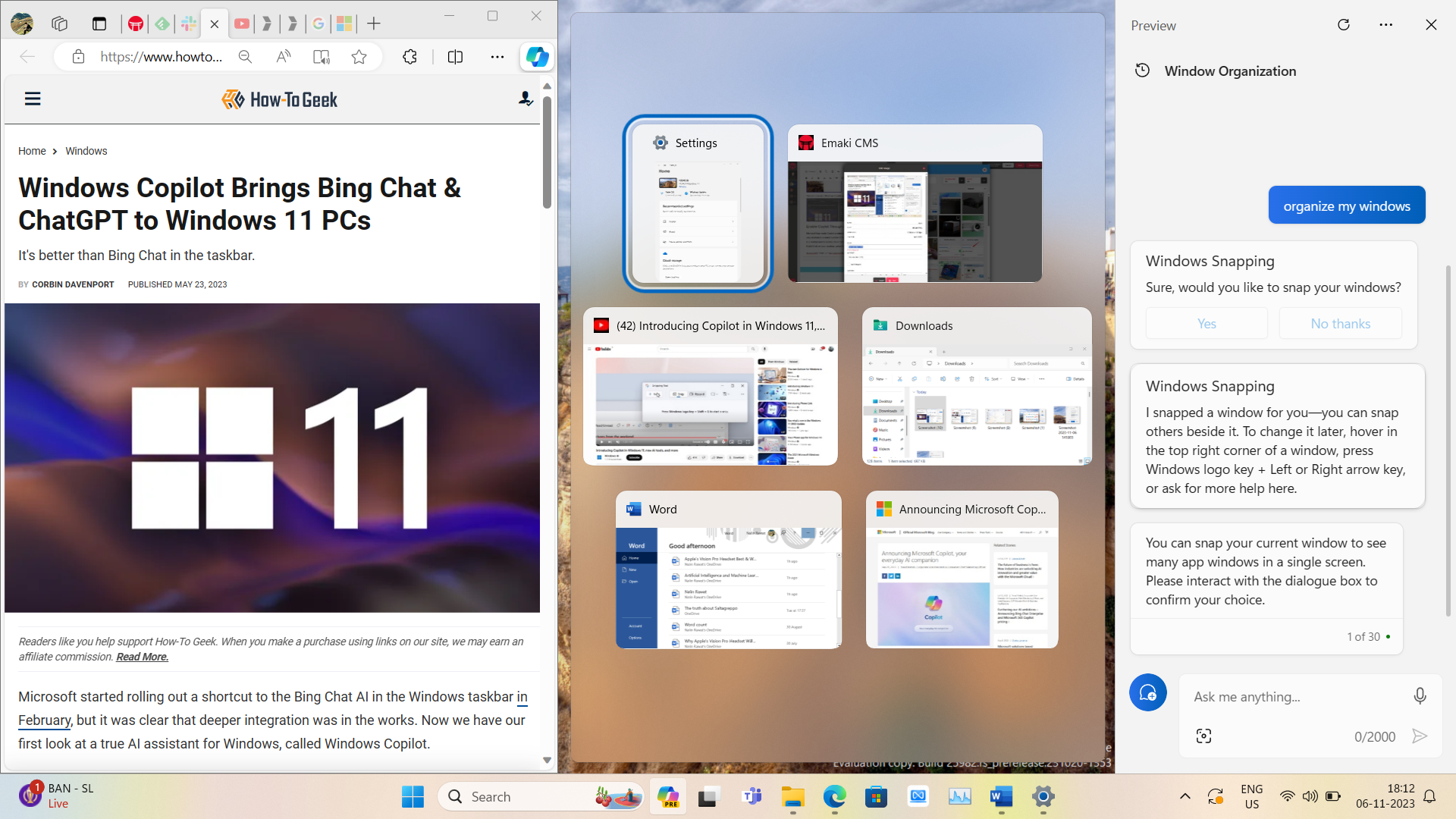Screen dimensions: 1456x819
Task: Open the split screen icon
Action: tap(454, 57)
